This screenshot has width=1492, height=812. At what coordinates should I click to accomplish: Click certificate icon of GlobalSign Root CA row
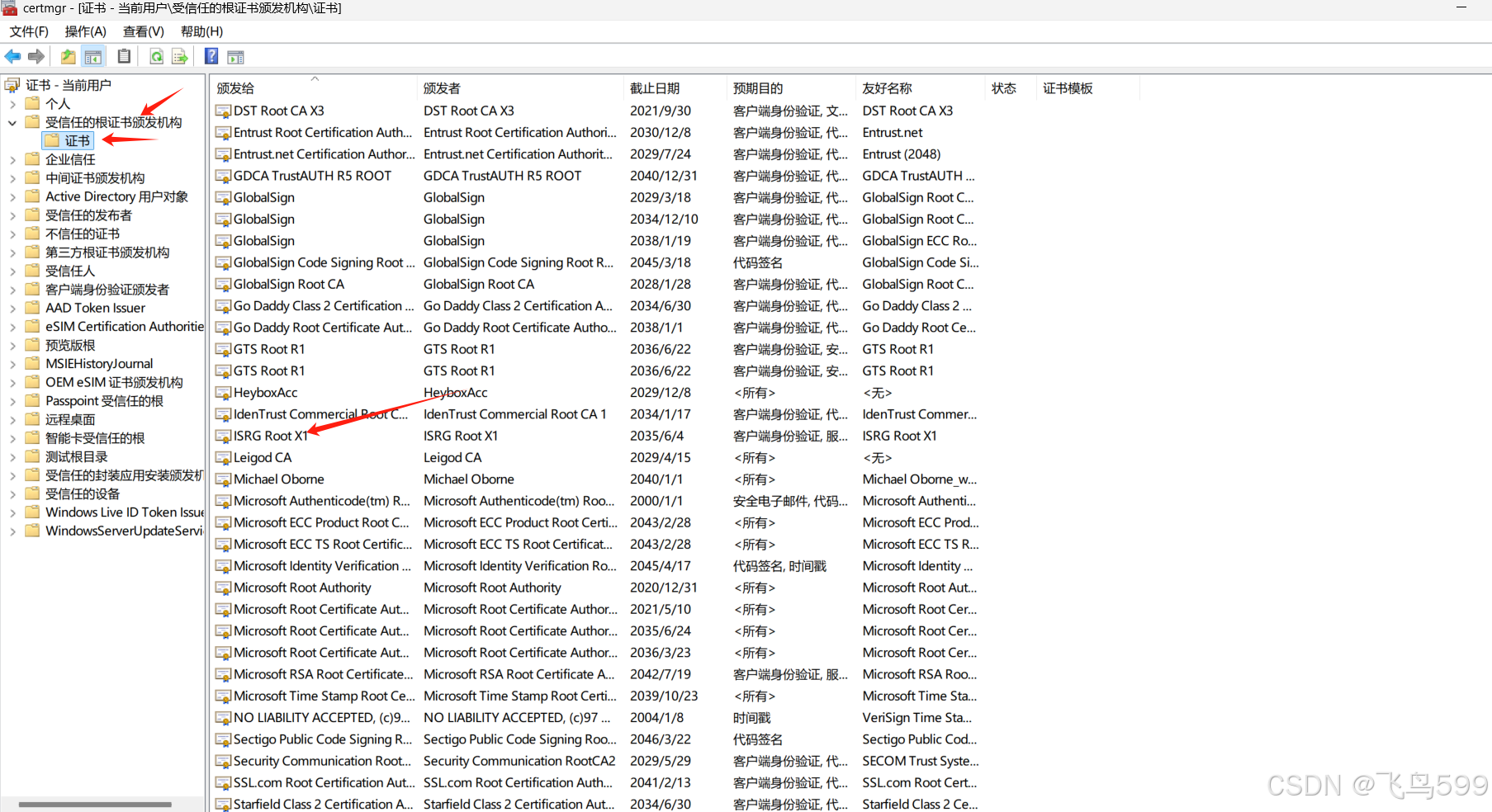tap(223, 285)
